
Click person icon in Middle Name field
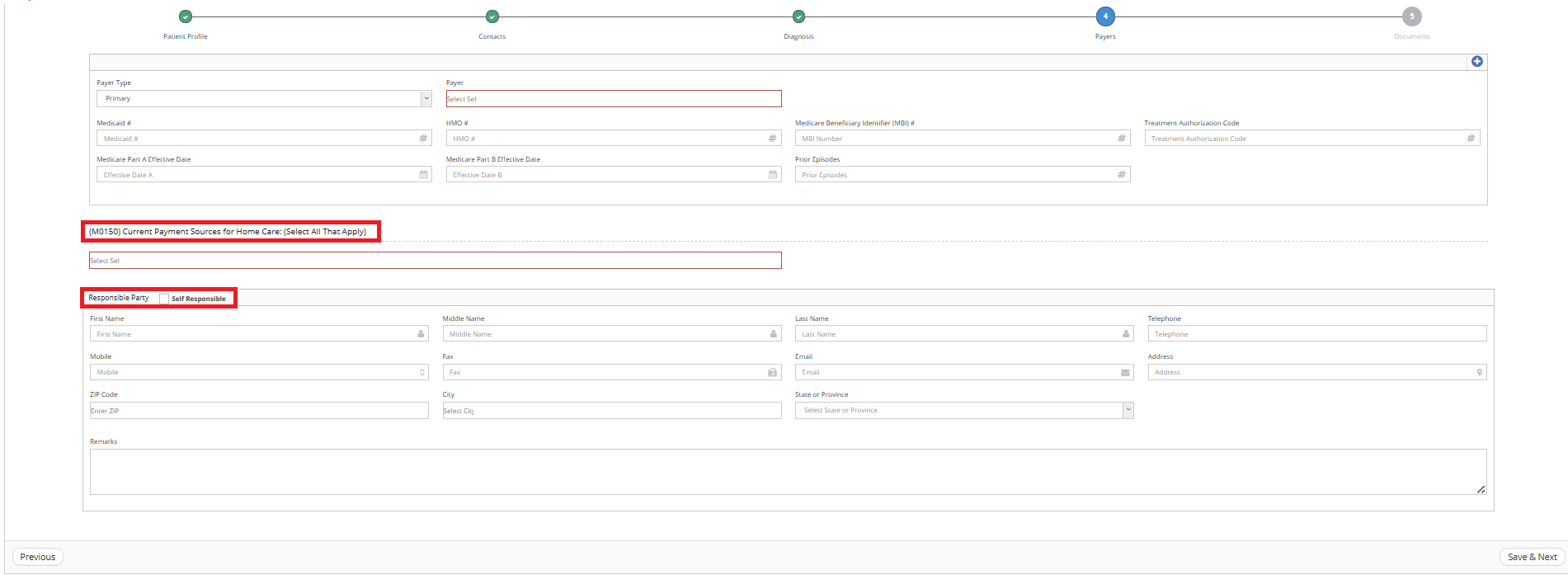coord(773,334)
